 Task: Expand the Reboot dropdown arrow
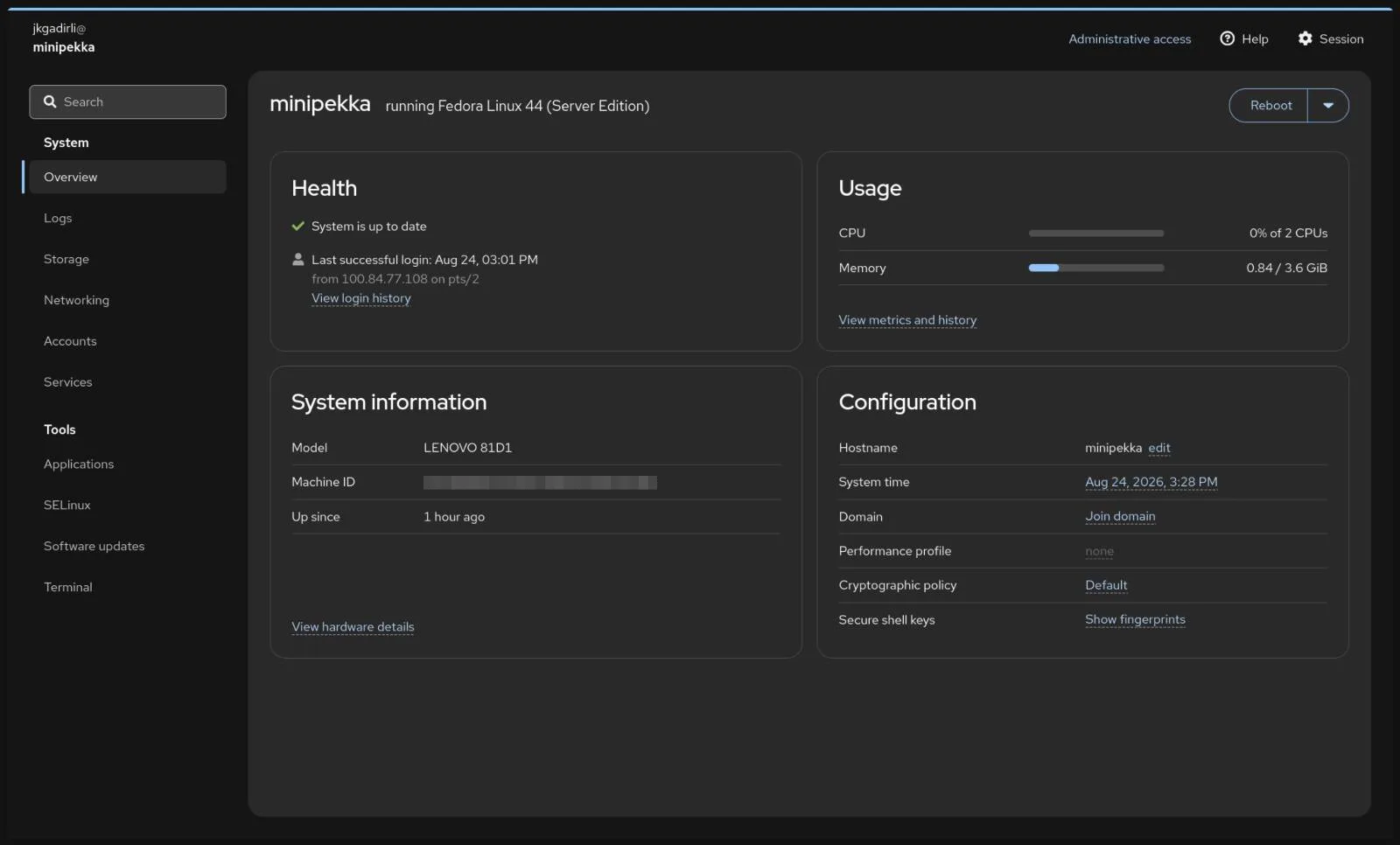point(1327,105)
